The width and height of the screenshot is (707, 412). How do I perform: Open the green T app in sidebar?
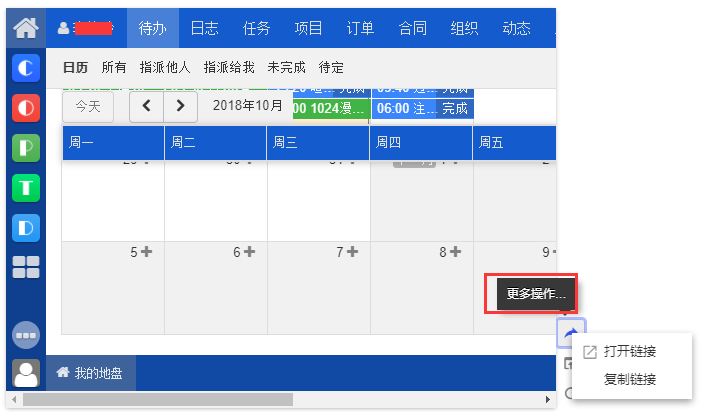(26, 187)
